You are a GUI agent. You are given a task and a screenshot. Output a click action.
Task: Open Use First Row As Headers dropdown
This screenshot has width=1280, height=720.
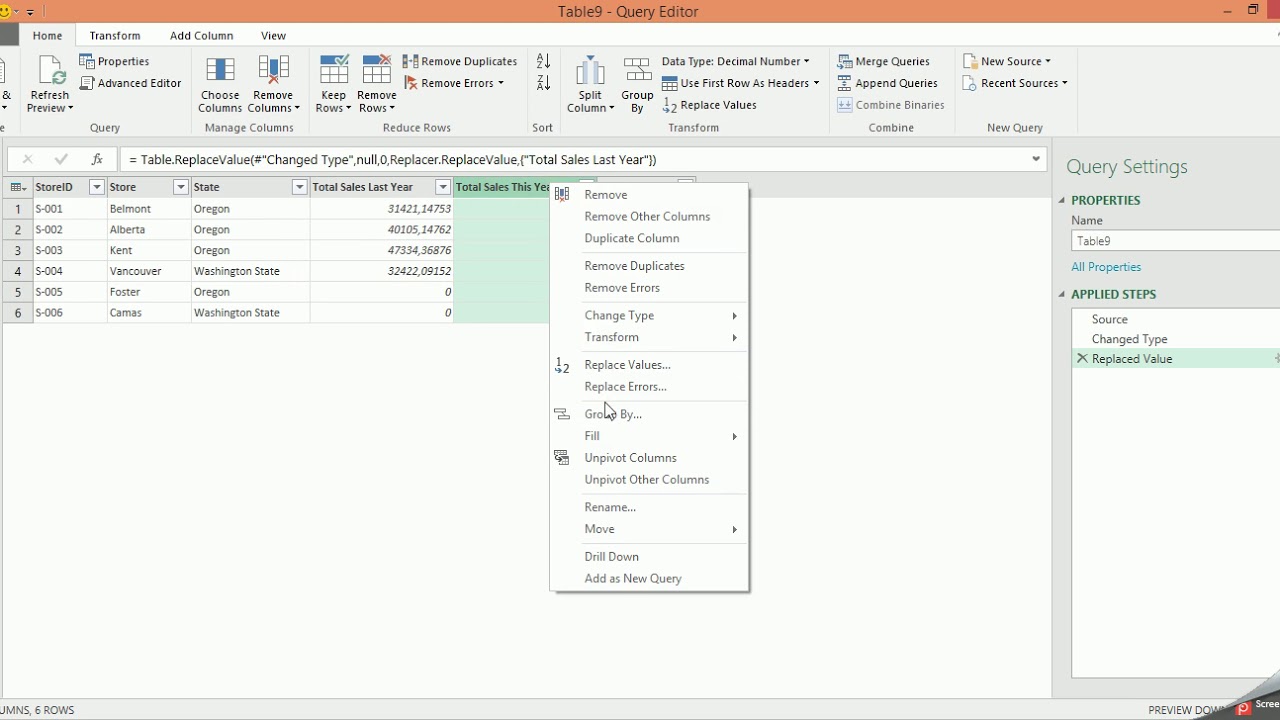click(740, 84)
